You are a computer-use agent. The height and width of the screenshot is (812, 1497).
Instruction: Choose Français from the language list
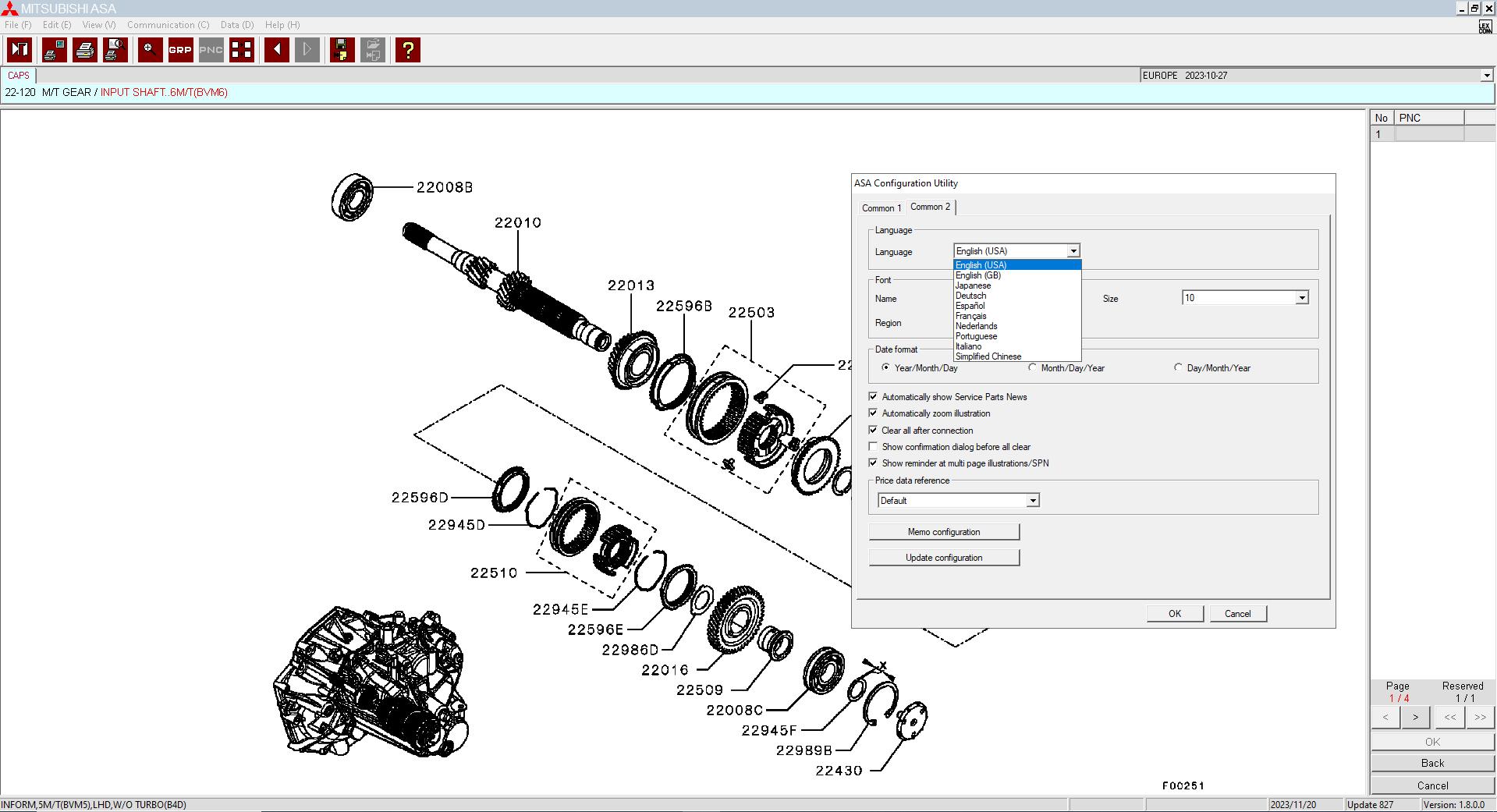click(1017, 316)
